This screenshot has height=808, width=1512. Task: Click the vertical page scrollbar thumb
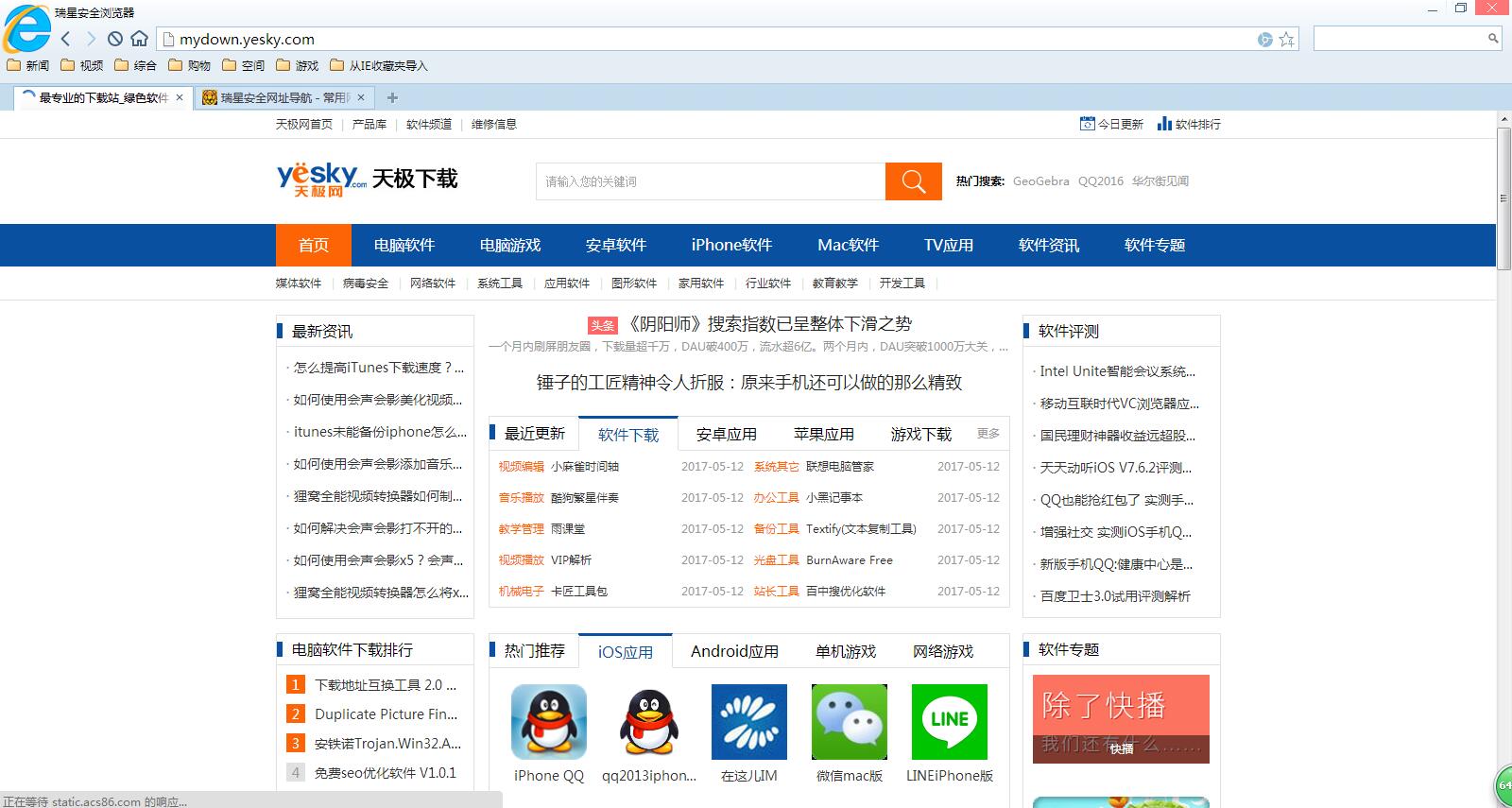tap(1503, 198)
